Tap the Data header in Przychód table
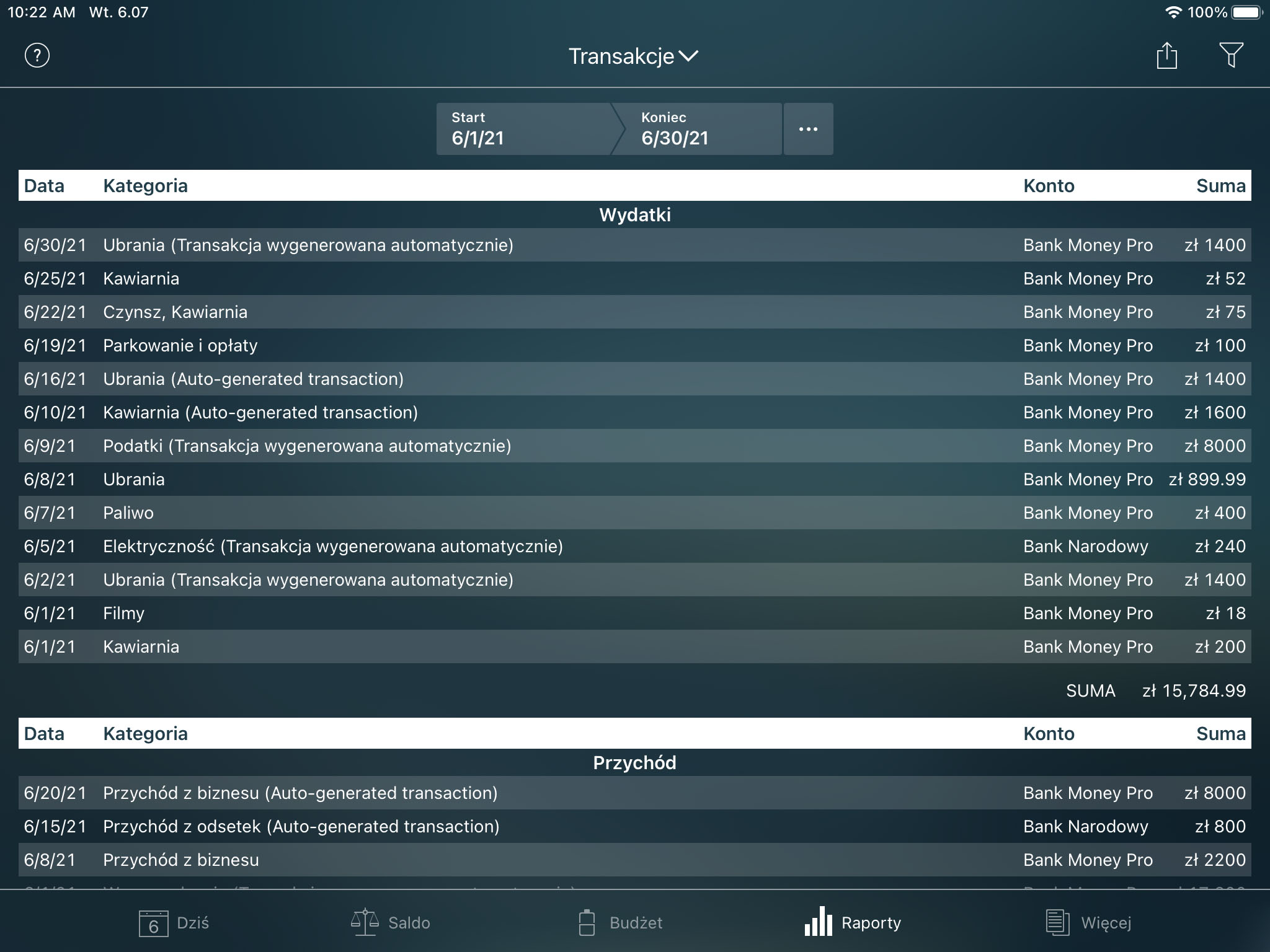1270x952 pixels. point(44,734)
